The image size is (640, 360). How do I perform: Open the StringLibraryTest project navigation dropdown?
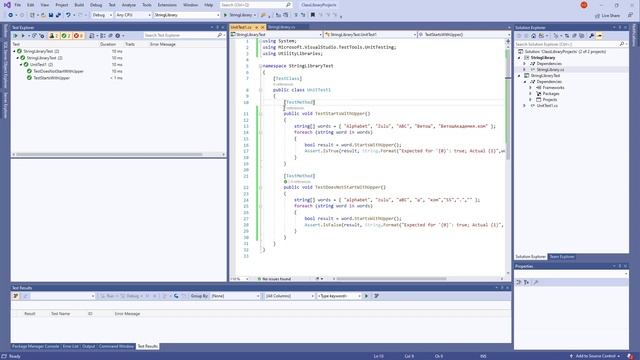point(276,35)
